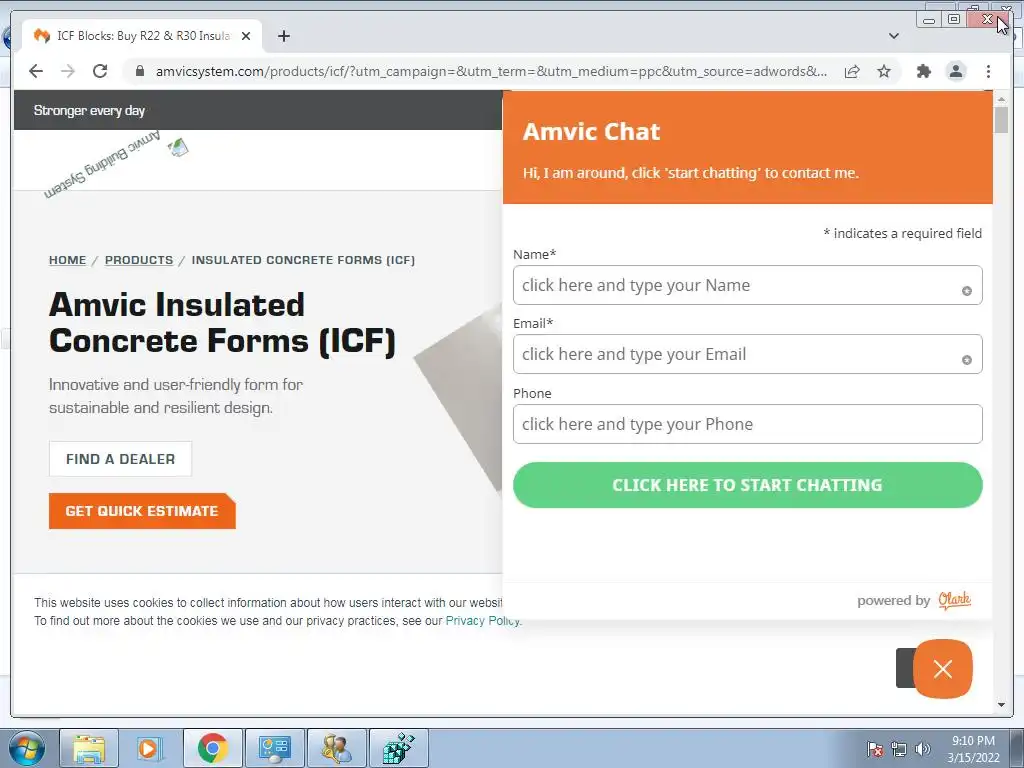Share this page using the share icon

click(x=852, y=71)
